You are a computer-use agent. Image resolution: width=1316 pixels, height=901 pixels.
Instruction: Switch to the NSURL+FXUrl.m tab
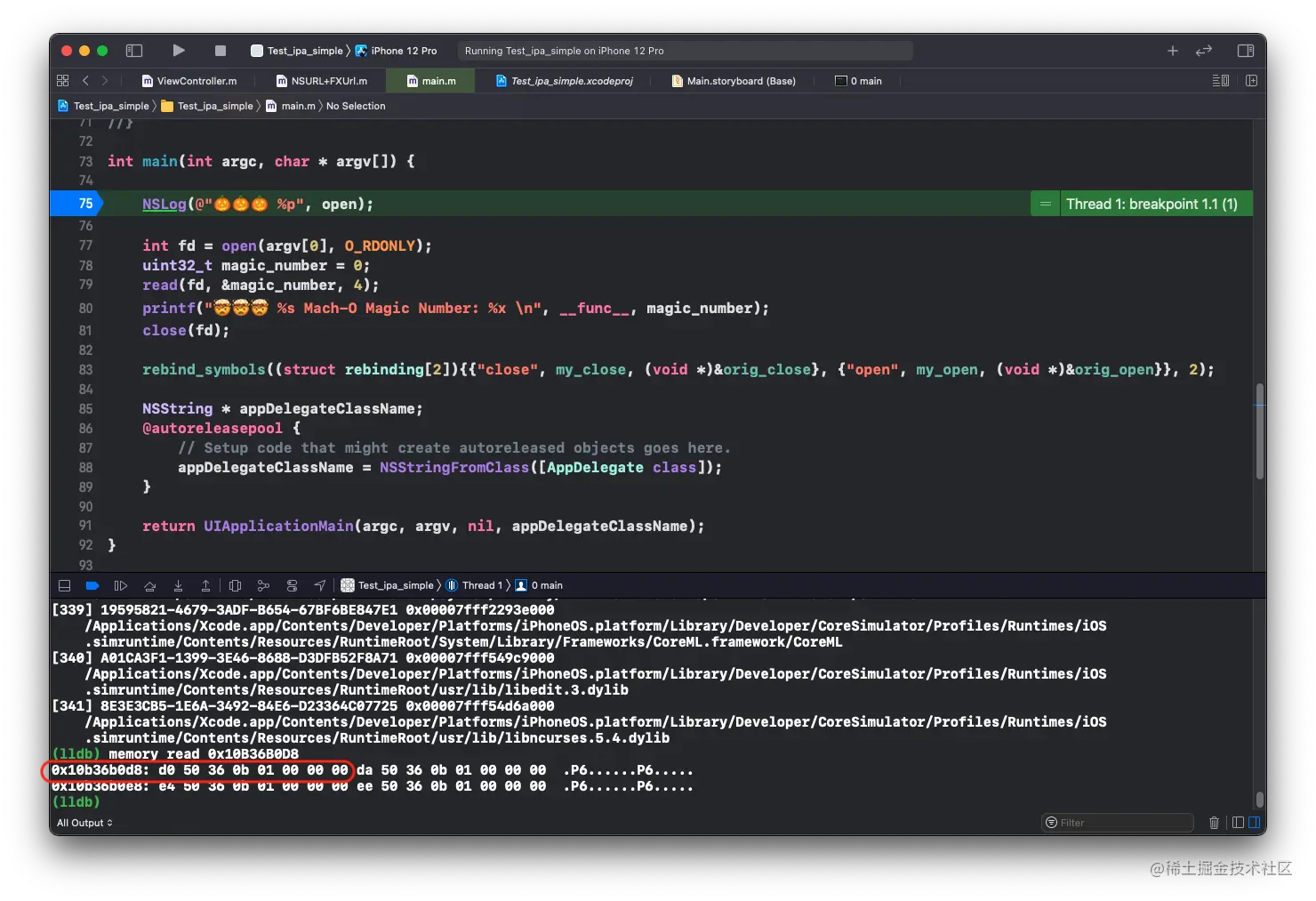pyautogui.click(x=321, y=81)
